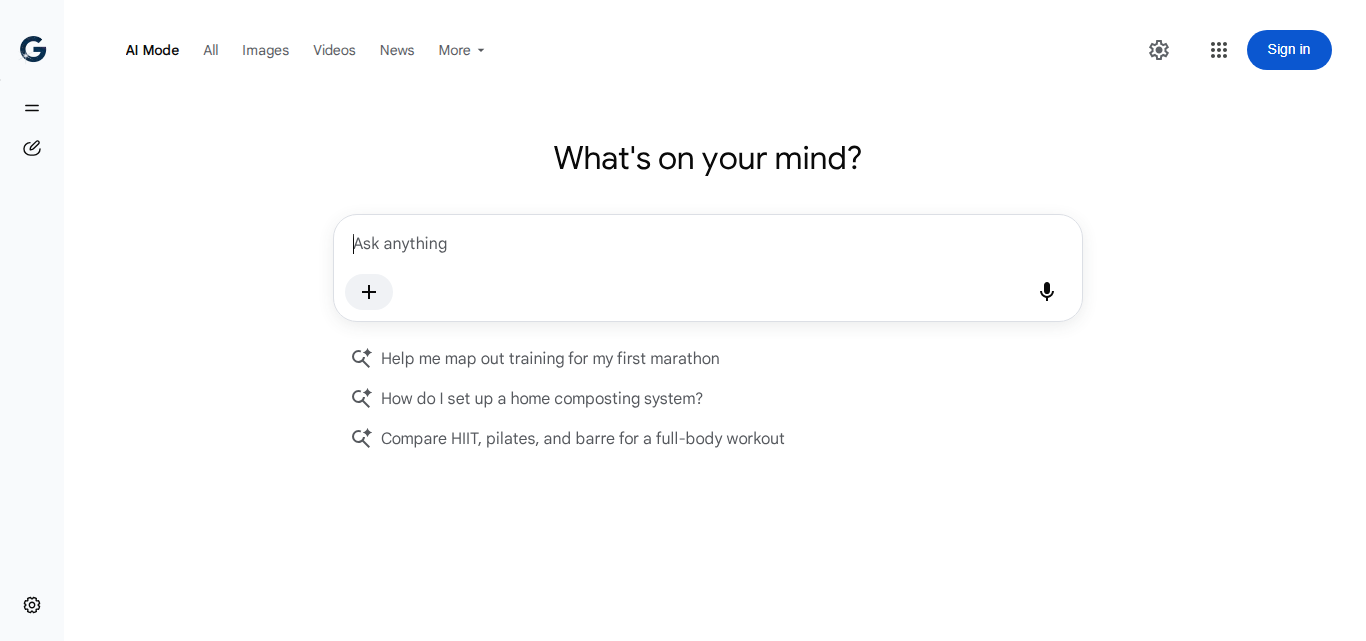Open sidebar settings gear at bottom left

tap(32, 605)
